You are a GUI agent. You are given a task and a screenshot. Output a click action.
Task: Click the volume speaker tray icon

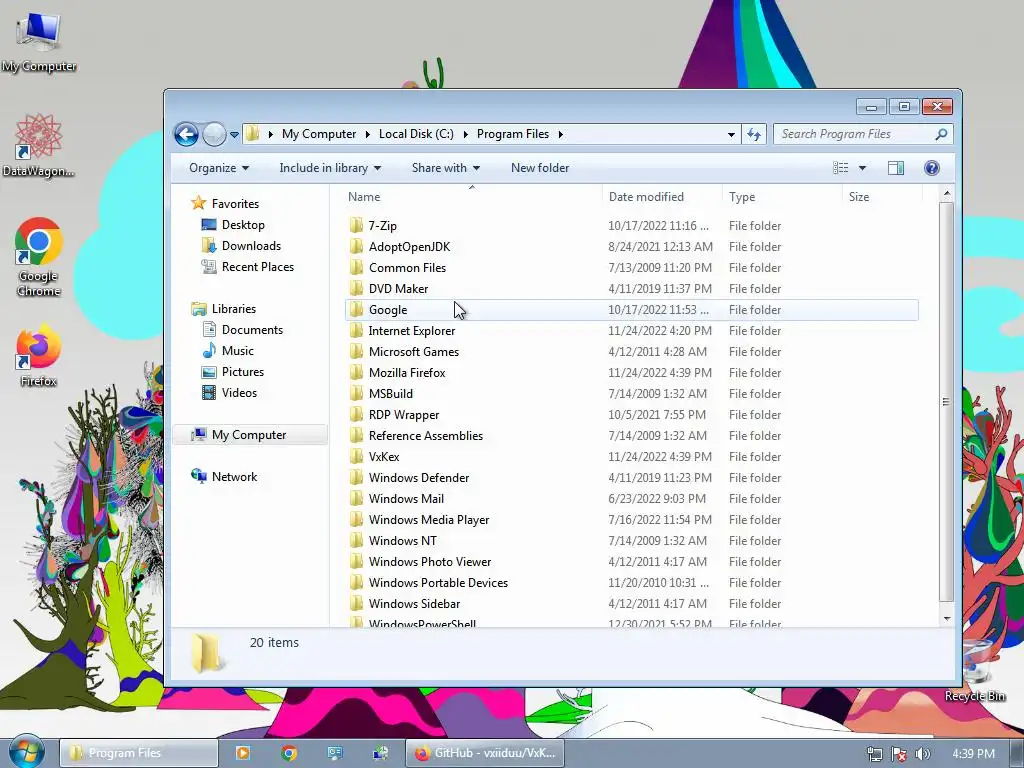point(923,754)
